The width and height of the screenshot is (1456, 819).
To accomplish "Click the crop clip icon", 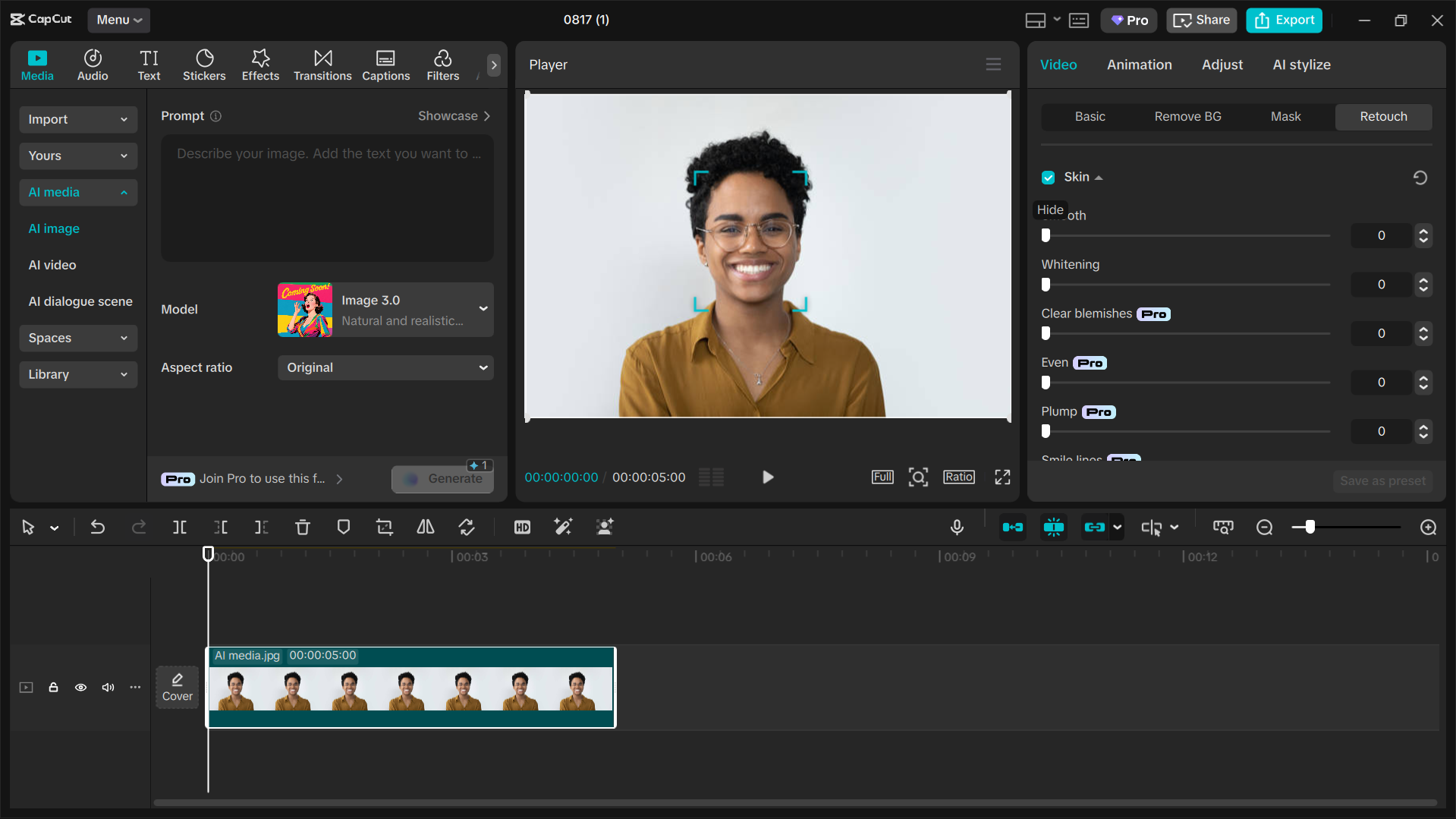I will pyautogui.click(x=385, y=527).
